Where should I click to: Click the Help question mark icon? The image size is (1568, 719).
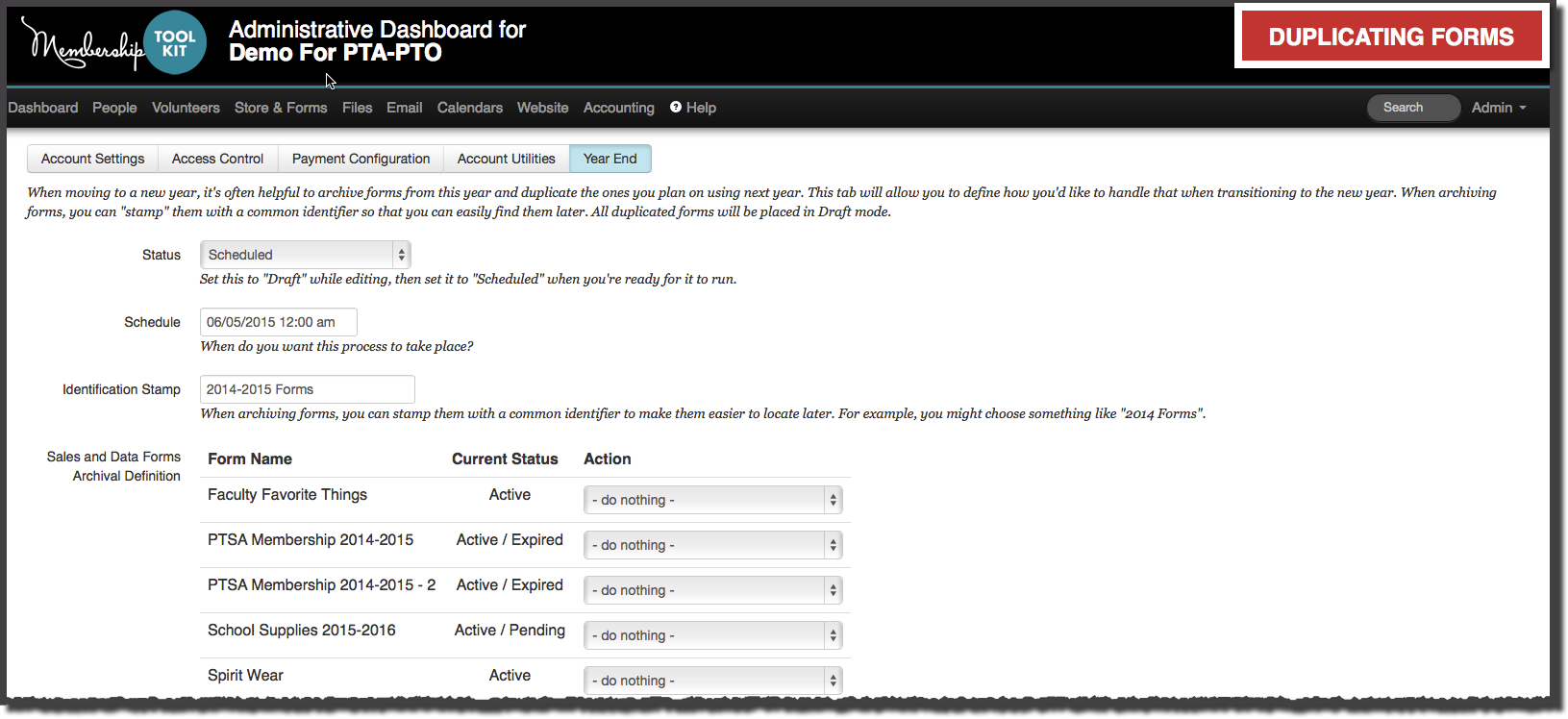pyautogui.click(x=676, y=107)
